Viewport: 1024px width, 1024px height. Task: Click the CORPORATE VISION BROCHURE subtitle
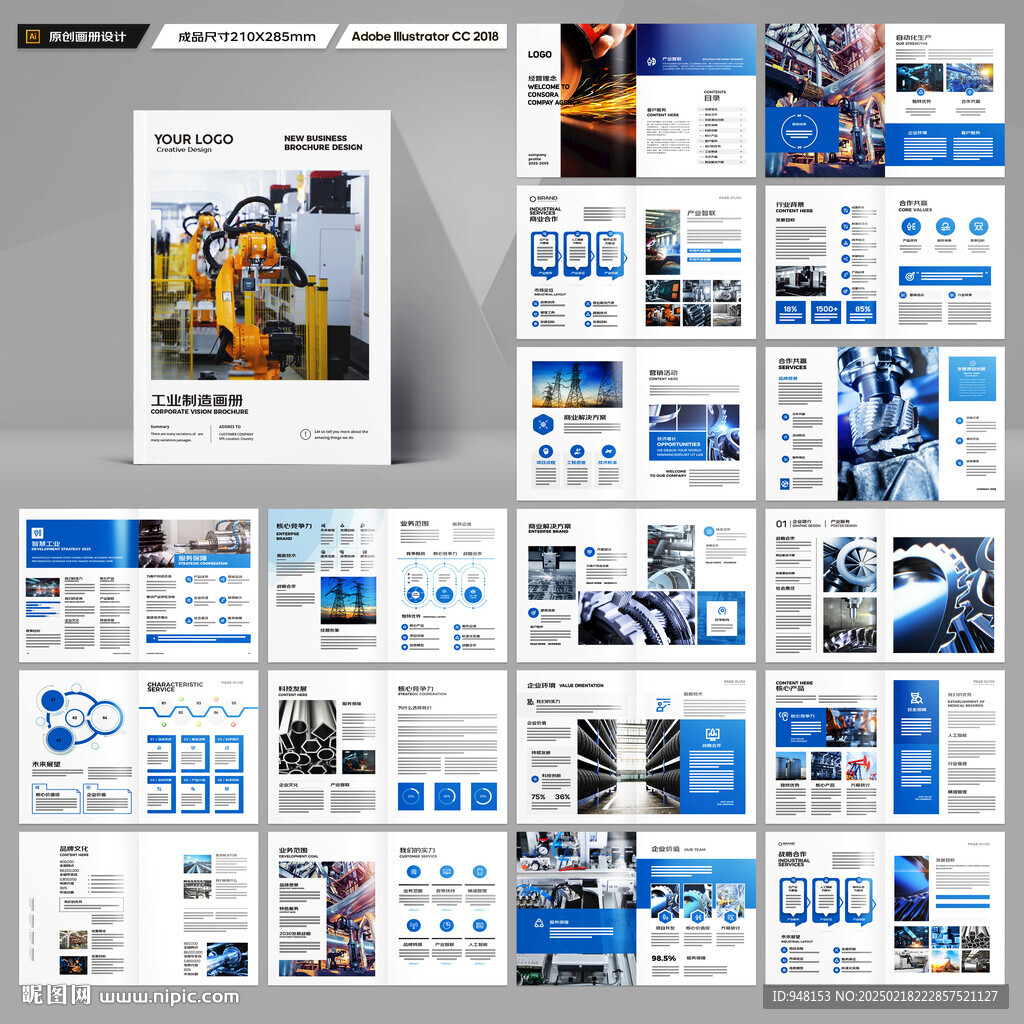[x=200, y=412]
